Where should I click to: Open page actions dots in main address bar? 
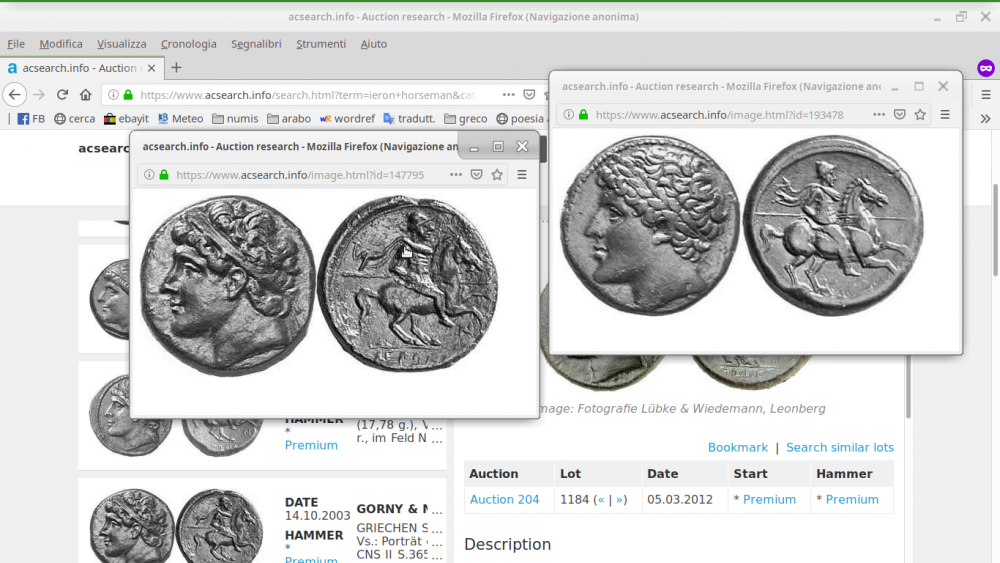click(508, 95)
